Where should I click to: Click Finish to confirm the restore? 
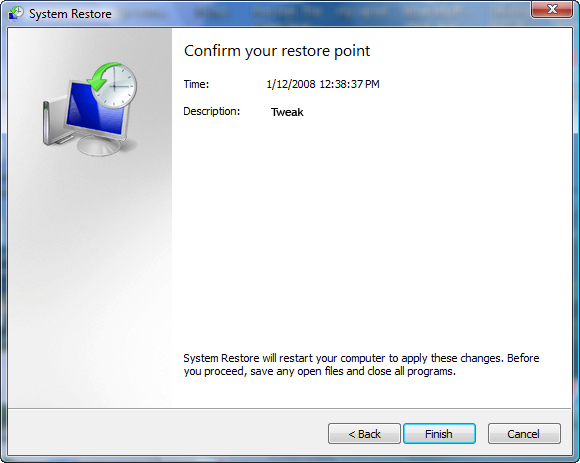click(x=439, y=433)
